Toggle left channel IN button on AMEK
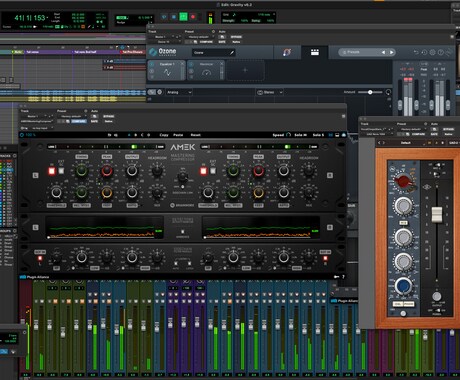Screen dimensions: 460x380 tap(52, 171)
